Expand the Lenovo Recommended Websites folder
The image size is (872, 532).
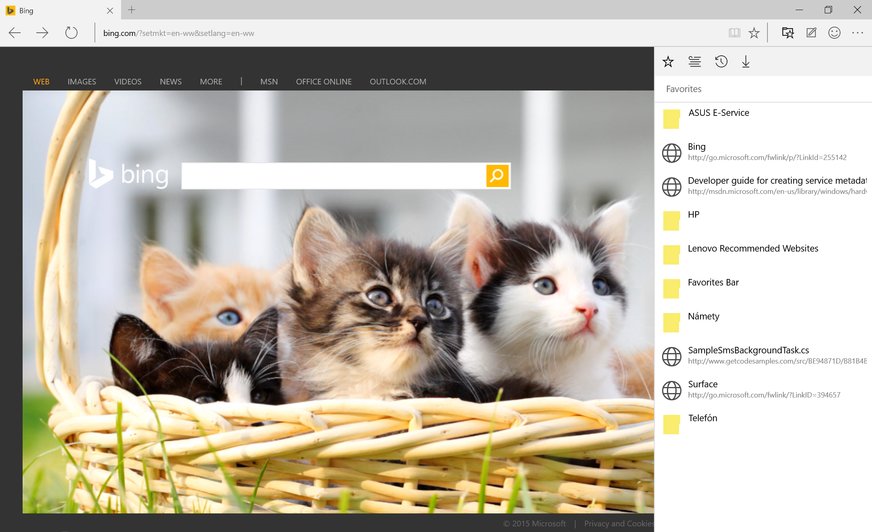tap(752, 249)
